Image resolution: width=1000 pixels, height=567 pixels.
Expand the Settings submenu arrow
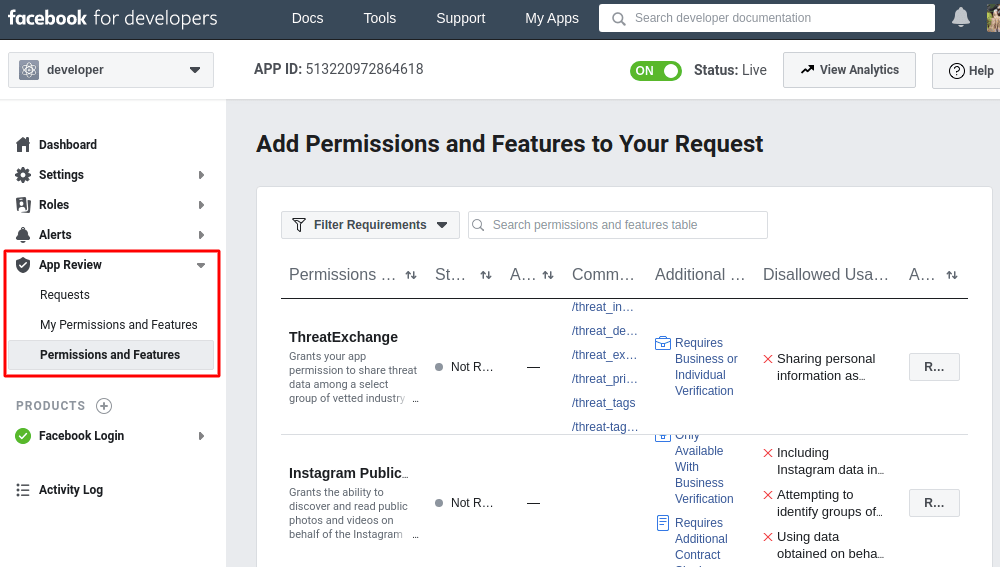click(x=201, y=175)
